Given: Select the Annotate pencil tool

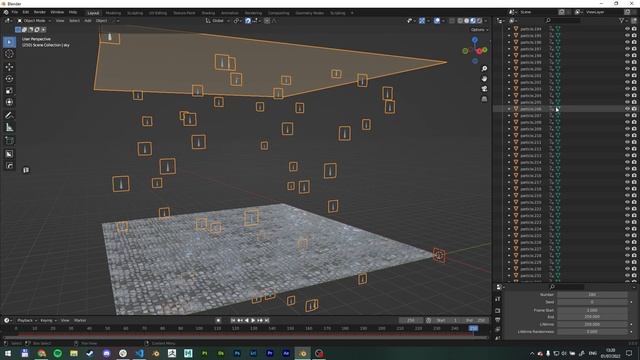Looking at the screenshot, I should click(9, 116).
